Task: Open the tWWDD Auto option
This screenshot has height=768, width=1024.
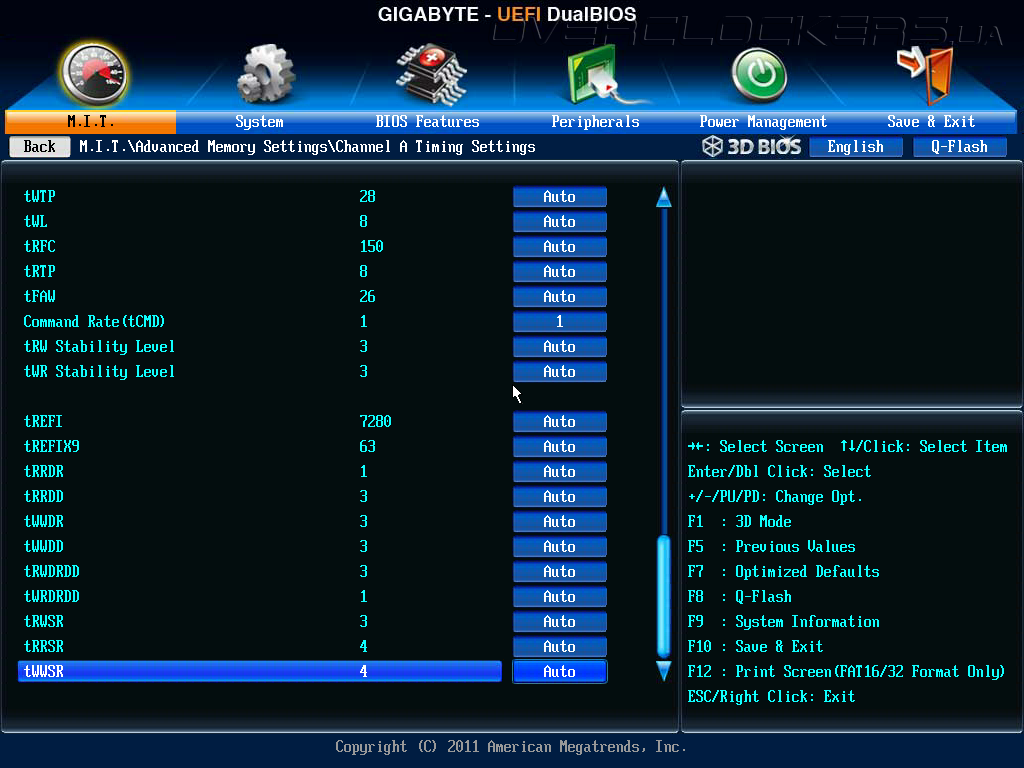Action: [x=560, y=546]
